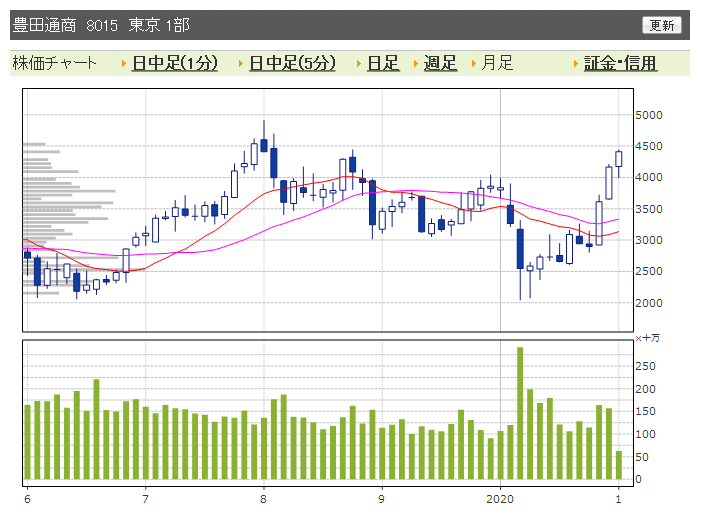Click the 株価チャート section label
This screenshot has width=702, height=527.
[x=54, y=63]
